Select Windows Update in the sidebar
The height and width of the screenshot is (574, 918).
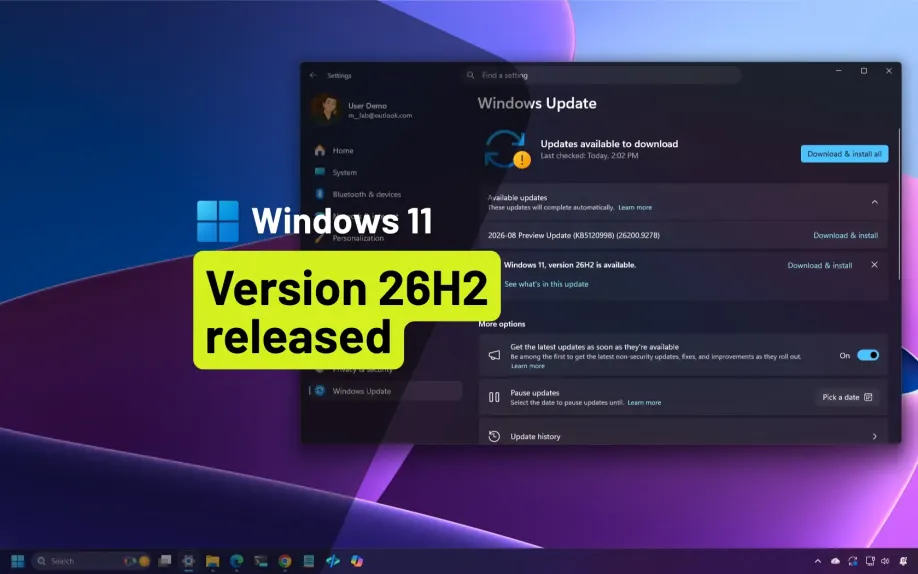pos(386,391)
